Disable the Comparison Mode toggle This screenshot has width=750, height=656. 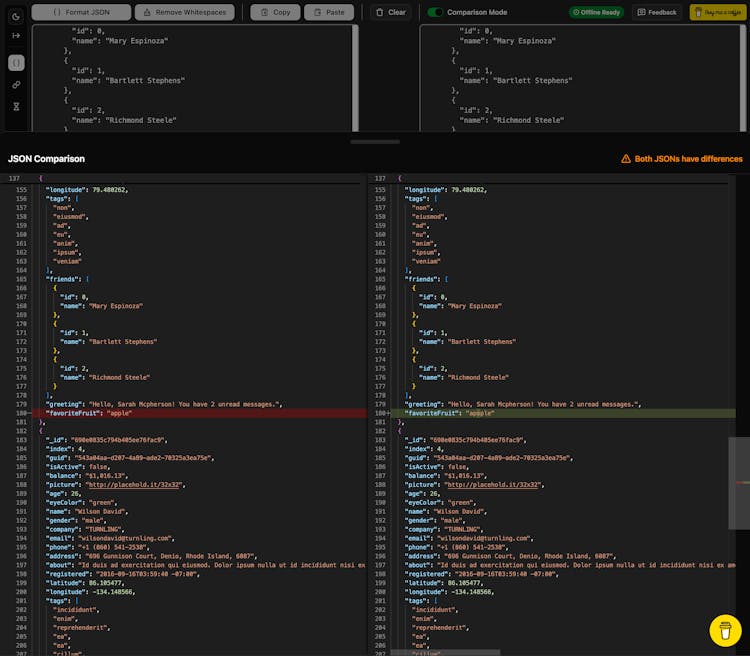[x=435, y=12]
